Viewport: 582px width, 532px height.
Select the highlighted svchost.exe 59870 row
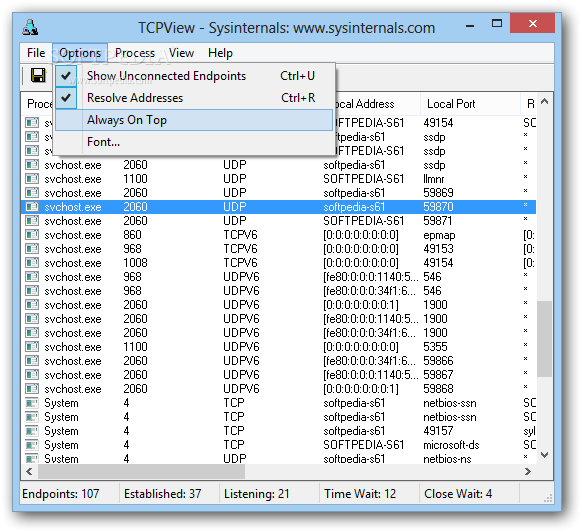tap(279, 207)
